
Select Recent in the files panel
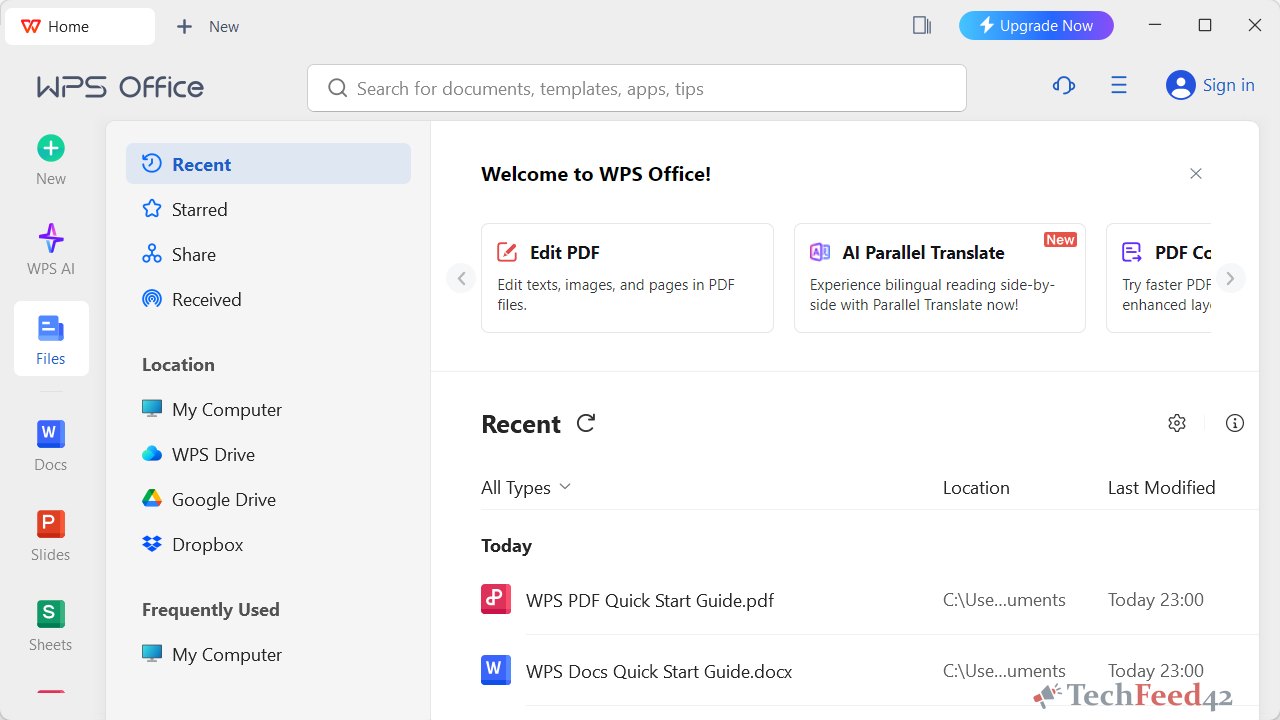tap(268, 164)
